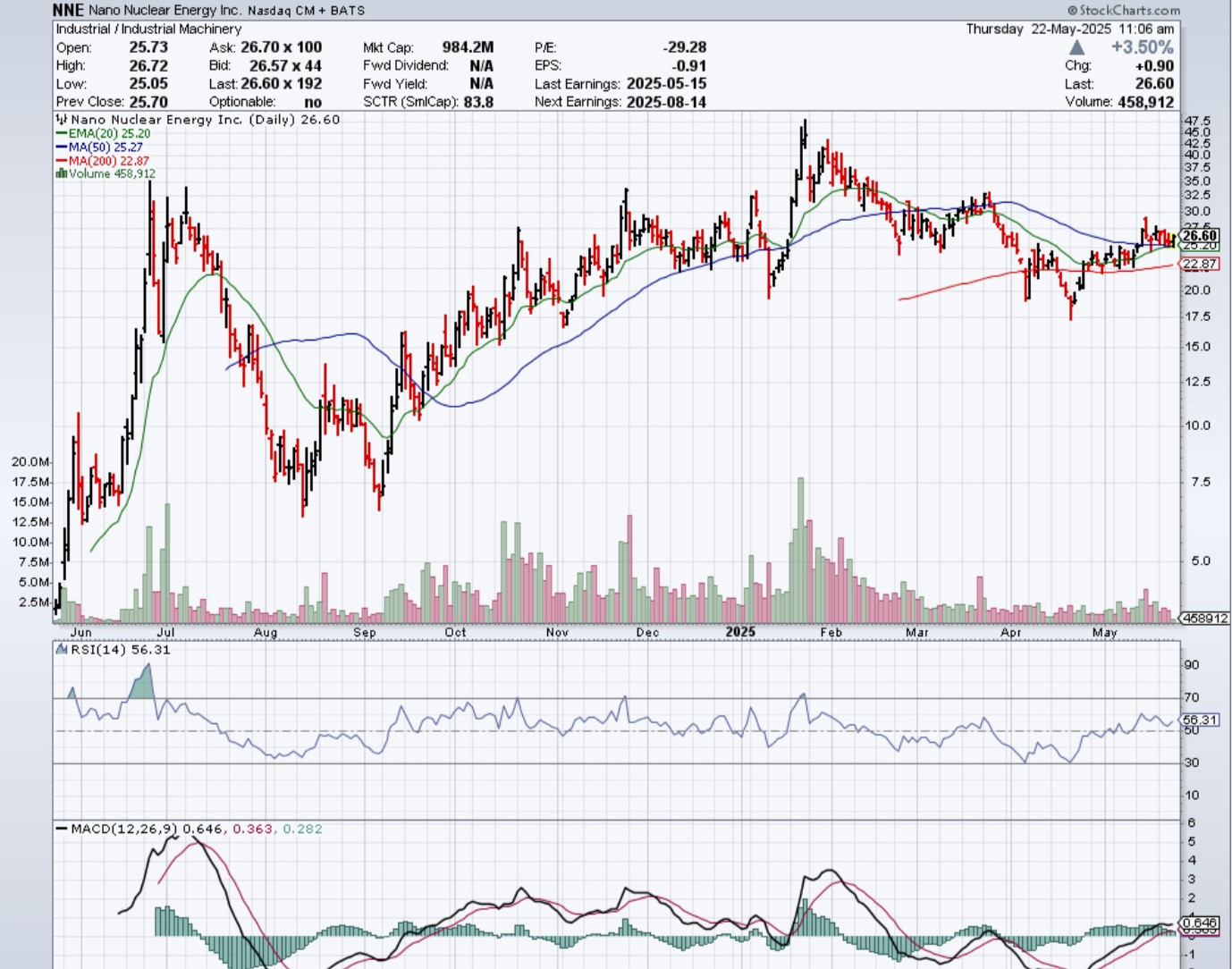The height and width of the screenshot is (969, 1232).
Task: Click the Thursday 22-May-2025 11:06 am timestamp
Action: click(1070, 29)
